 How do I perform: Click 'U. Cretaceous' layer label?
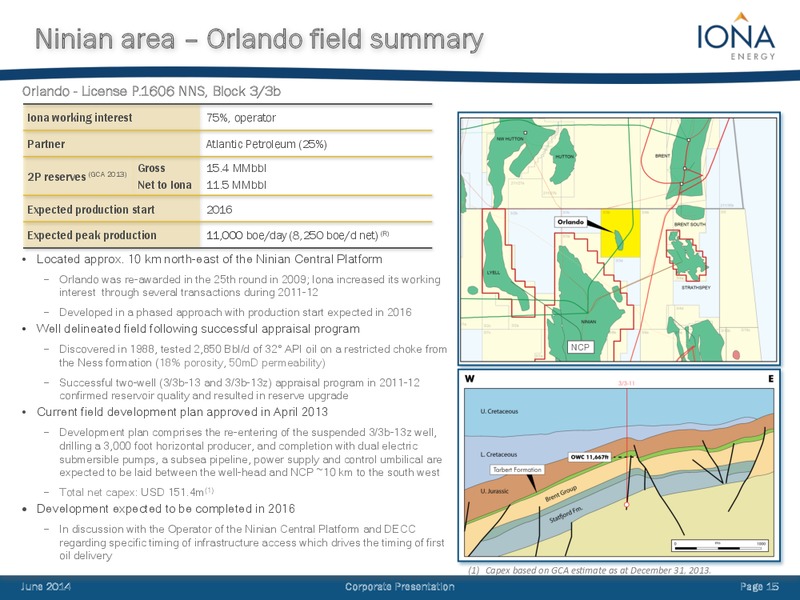pyautogui.click(x=499, y=411)
